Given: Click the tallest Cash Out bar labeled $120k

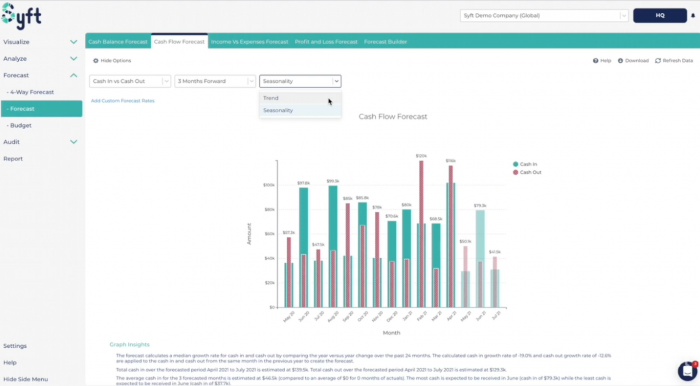Looking at the screenshot, I should coord(421,234).
